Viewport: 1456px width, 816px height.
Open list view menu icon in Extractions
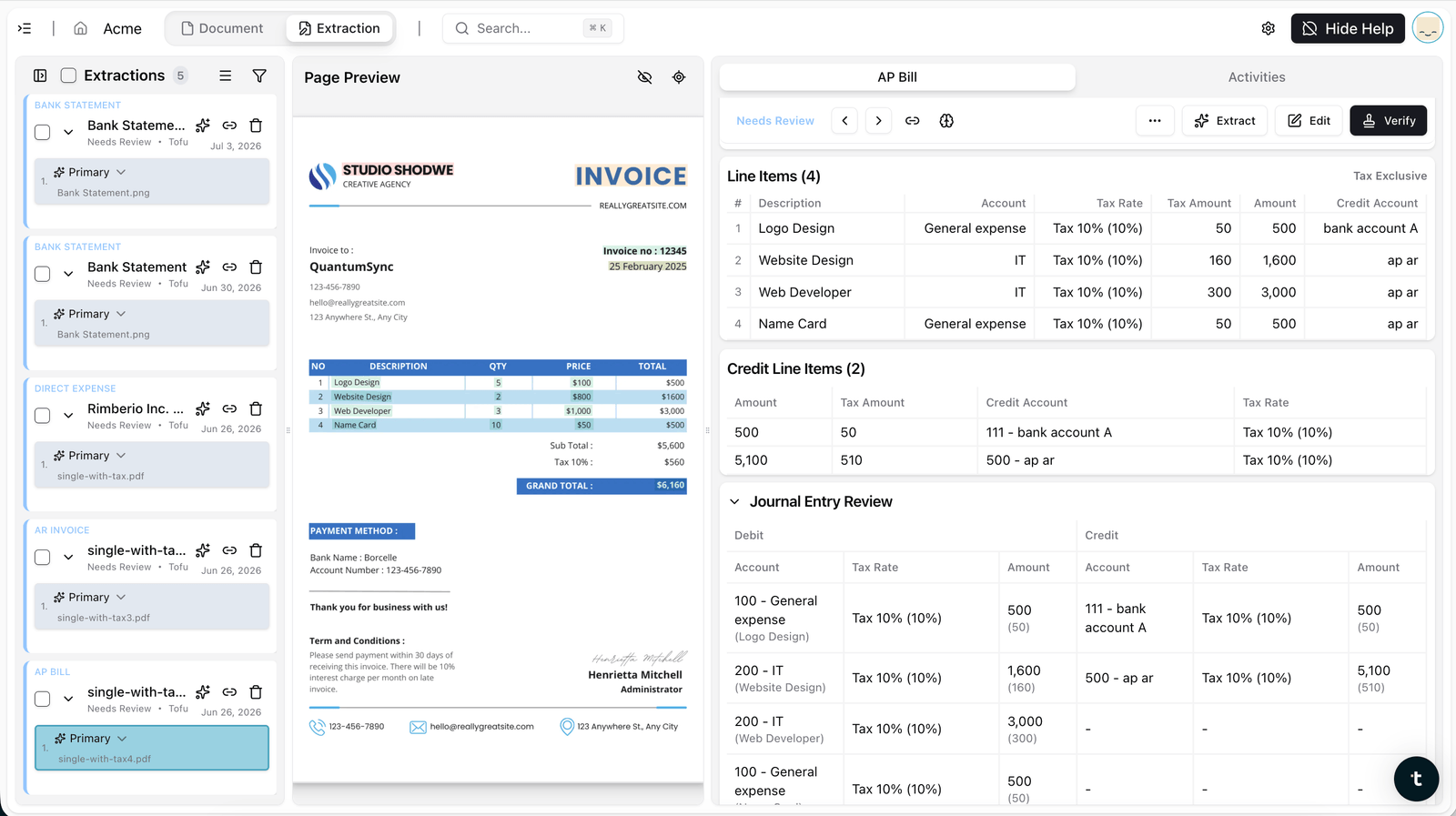tap(225, 76)
